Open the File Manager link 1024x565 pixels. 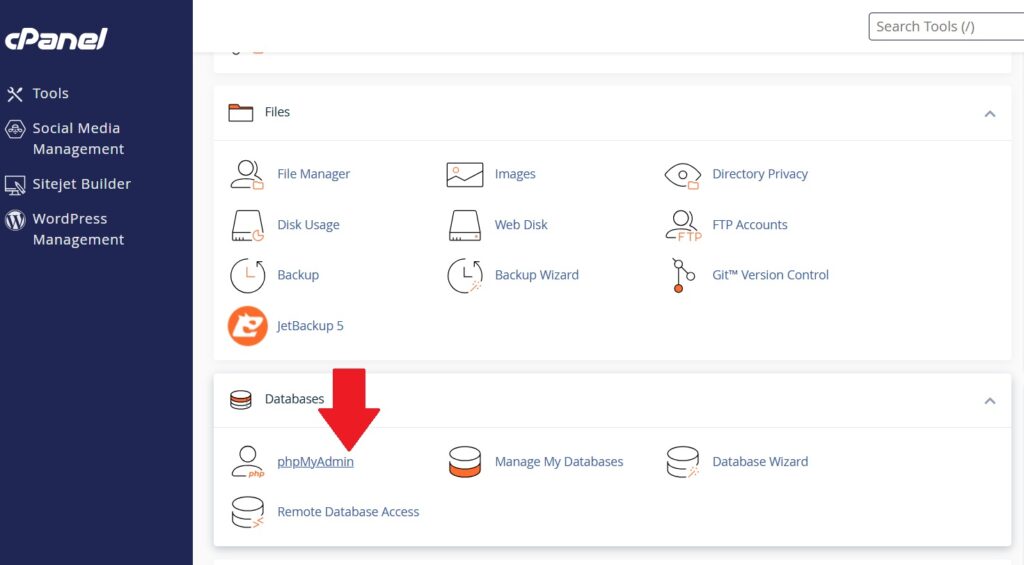[313, 174]
